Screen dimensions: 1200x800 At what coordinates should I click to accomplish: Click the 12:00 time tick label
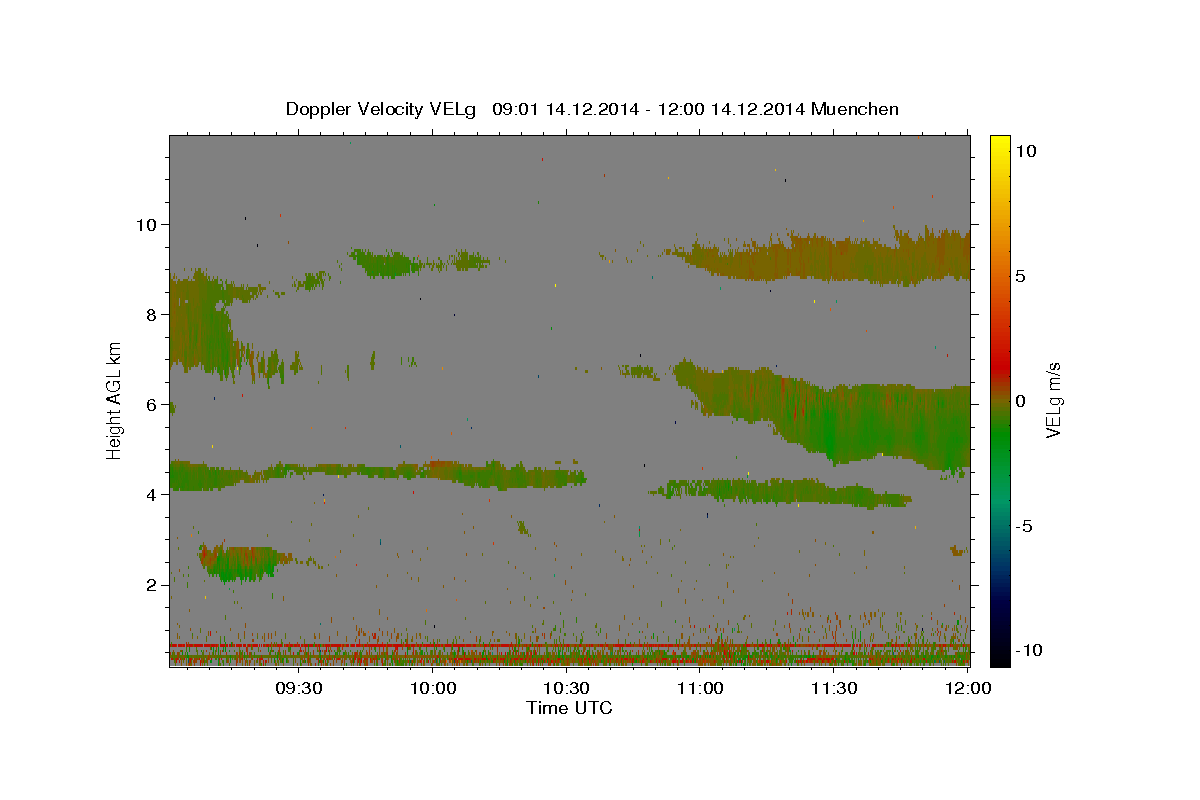(x=967, y=689)
